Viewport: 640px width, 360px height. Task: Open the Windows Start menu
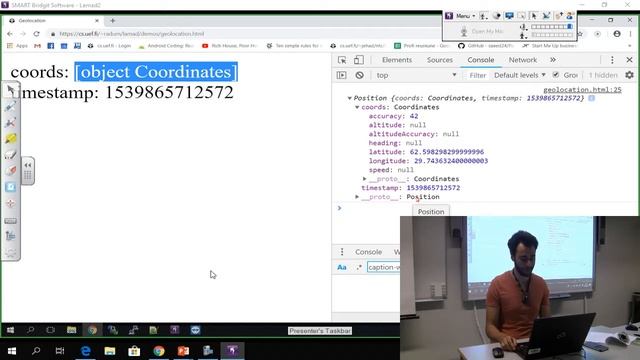coord(12,351)
